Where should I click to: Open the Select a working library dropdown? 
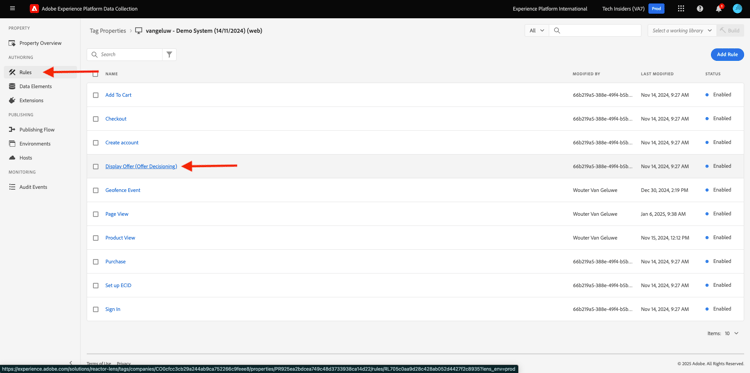point(682,30)
